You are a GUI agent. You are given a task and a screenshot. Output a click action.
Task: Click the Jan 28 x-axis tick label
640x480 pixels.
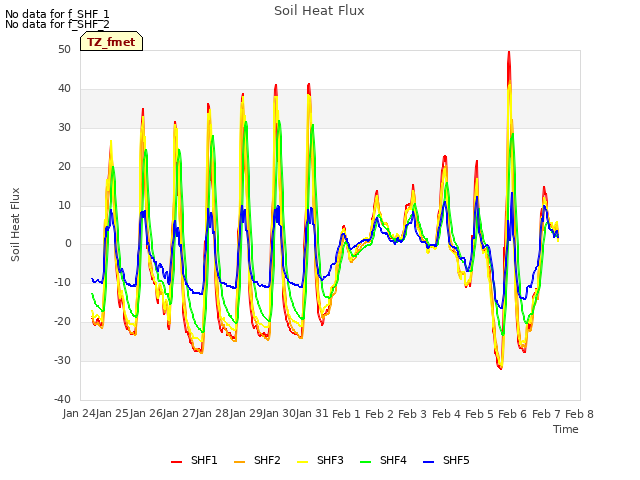pyautogui.click(x=212, y=413)
